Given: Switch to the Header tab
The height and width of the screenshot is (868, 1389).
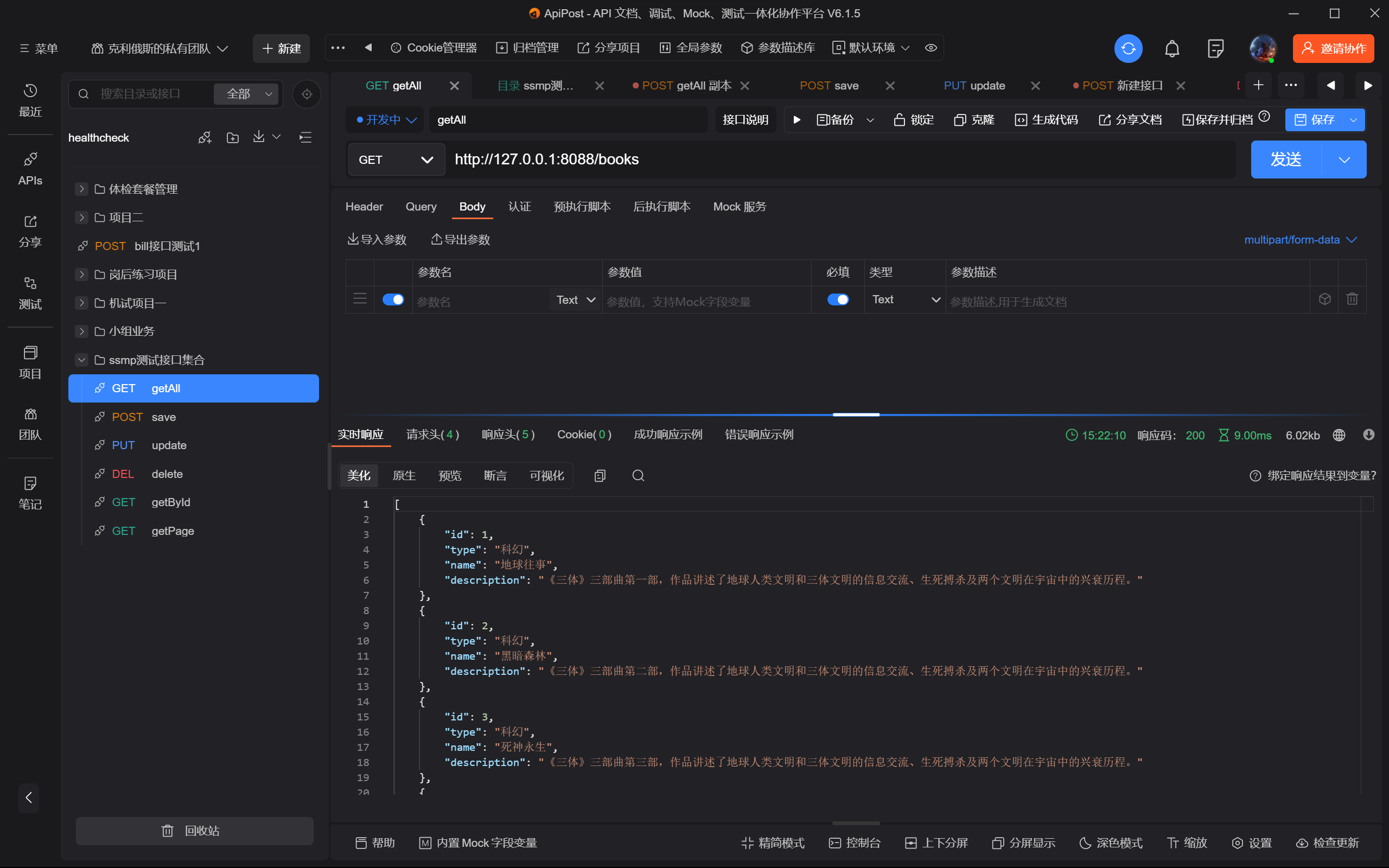Looking at the screenshot, I should [364, 207].
